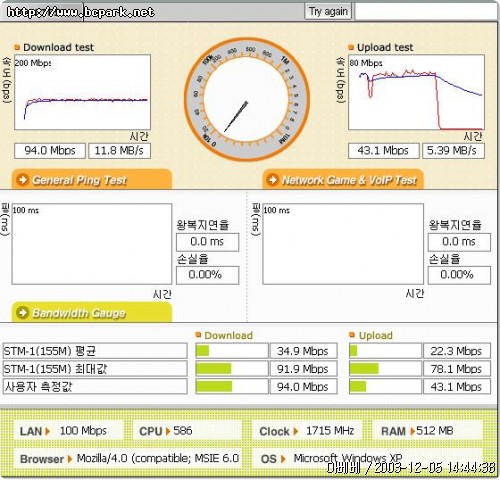This screenshot has height=480, width=500.
Task: Click the download bar for 34.9 Mbps
Action: coord(232,351)
